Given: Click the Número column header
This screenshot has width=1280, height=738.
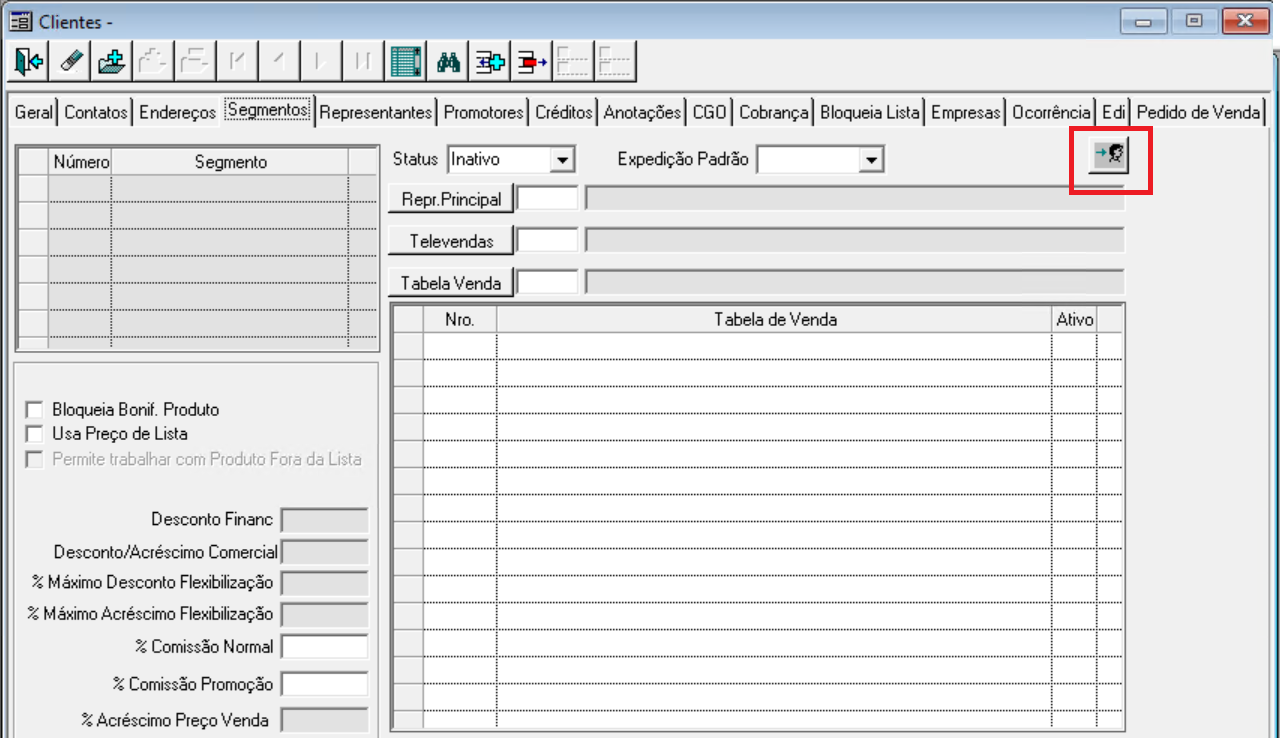Looking at the screenshot, I should point(80,162).
